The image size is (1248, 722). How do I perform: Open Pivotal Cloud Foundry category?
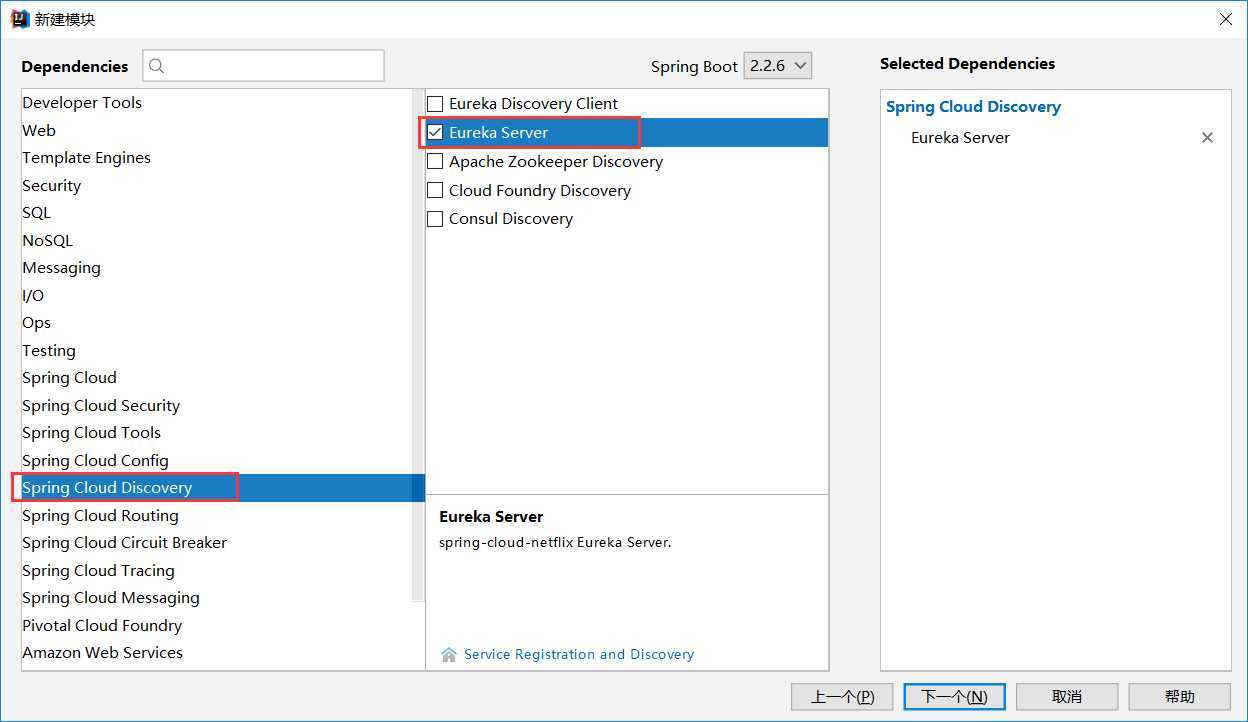coord(102,626)
